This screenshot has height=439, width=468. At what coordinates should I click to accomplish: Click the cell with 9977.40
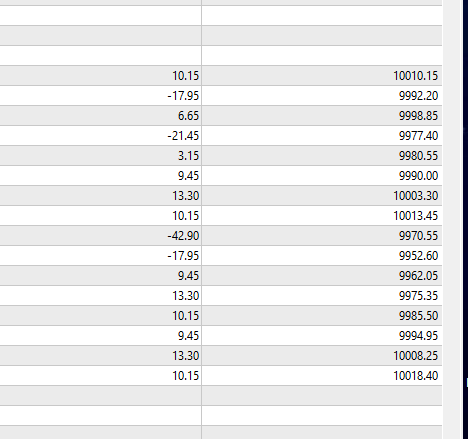click(322, 136)
